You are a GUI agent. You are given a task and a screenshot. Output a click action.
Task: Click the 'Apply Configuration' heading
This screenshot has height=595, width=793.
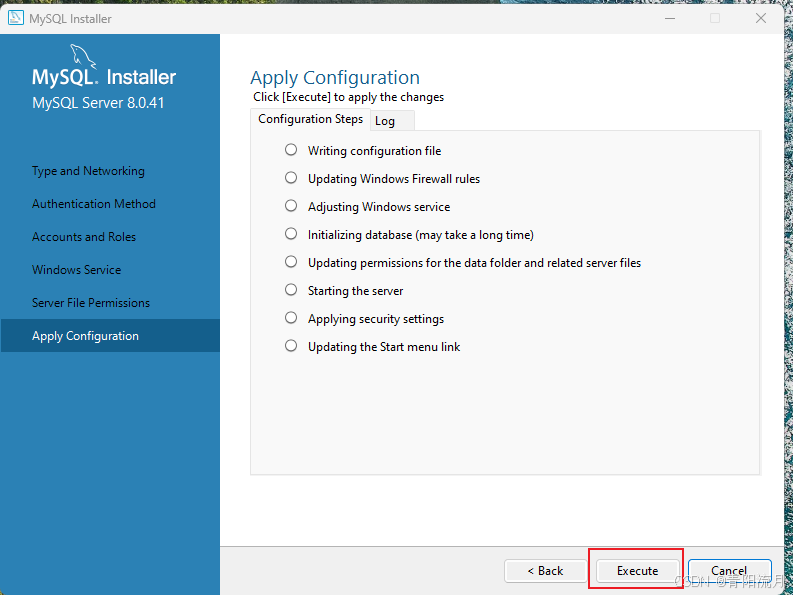point(335,78)
